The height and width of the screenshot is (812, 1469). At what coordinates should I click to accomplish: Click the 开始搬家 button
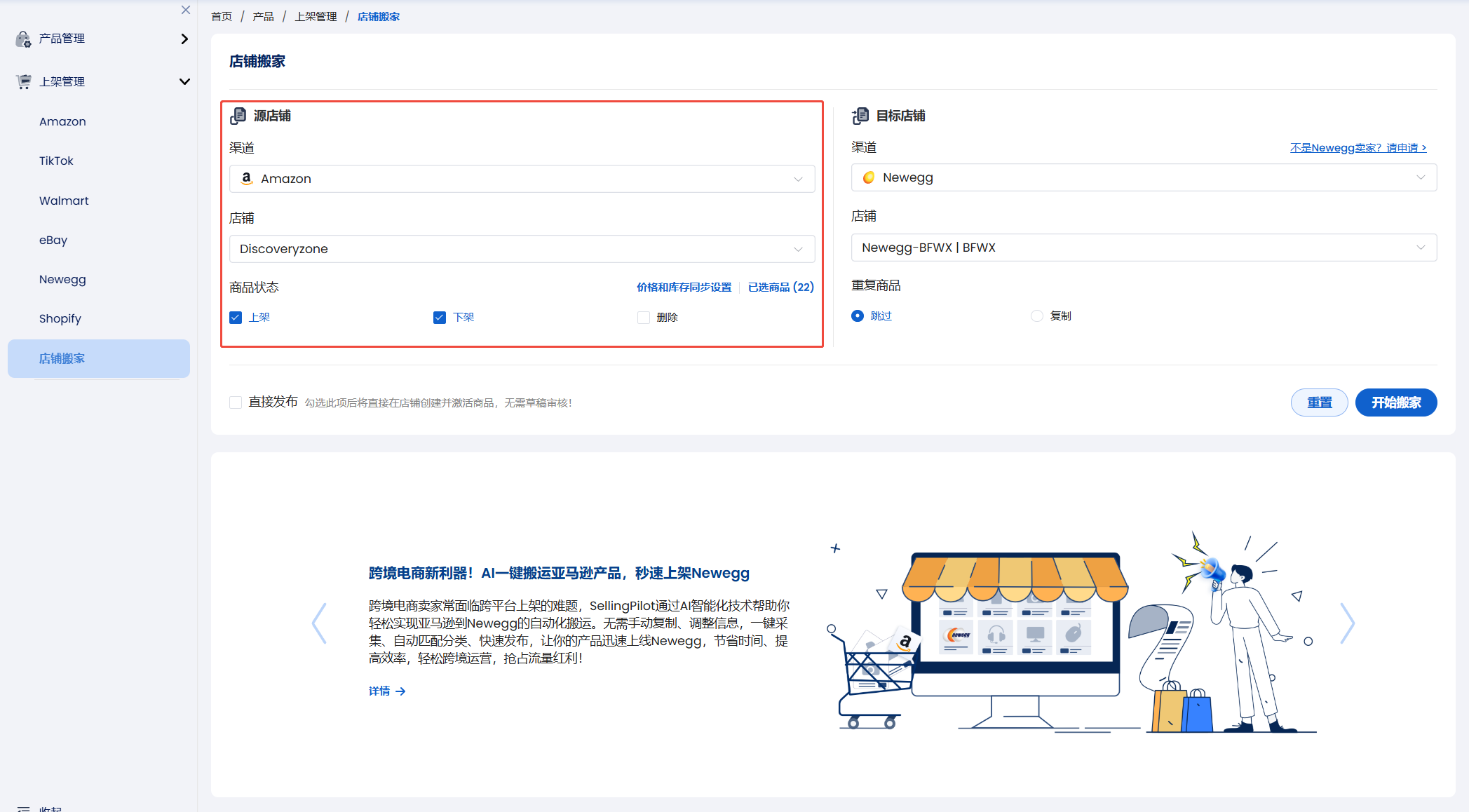point(1395,402)
